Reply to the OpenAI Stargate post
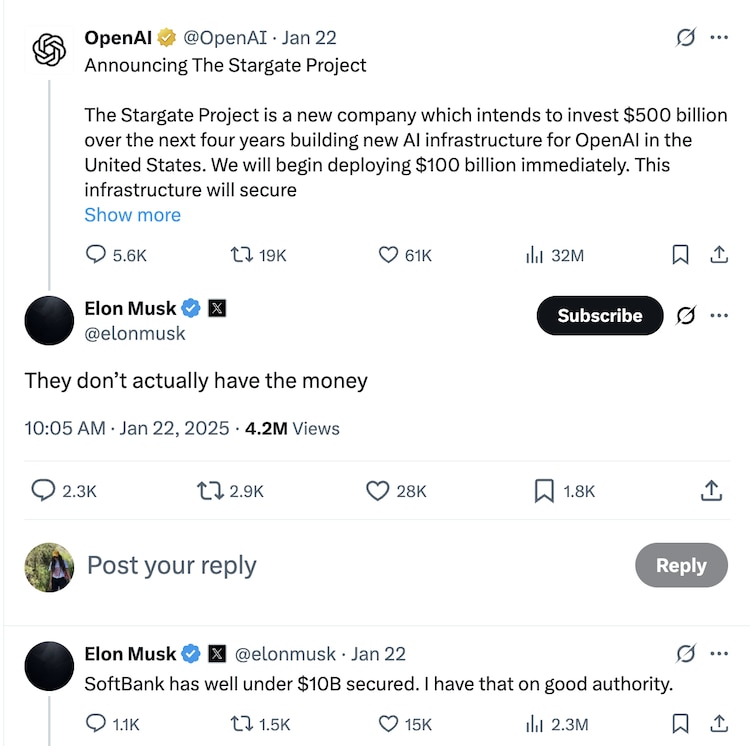The height and width of the screenshot is (746, 750). tap(97, 255)
